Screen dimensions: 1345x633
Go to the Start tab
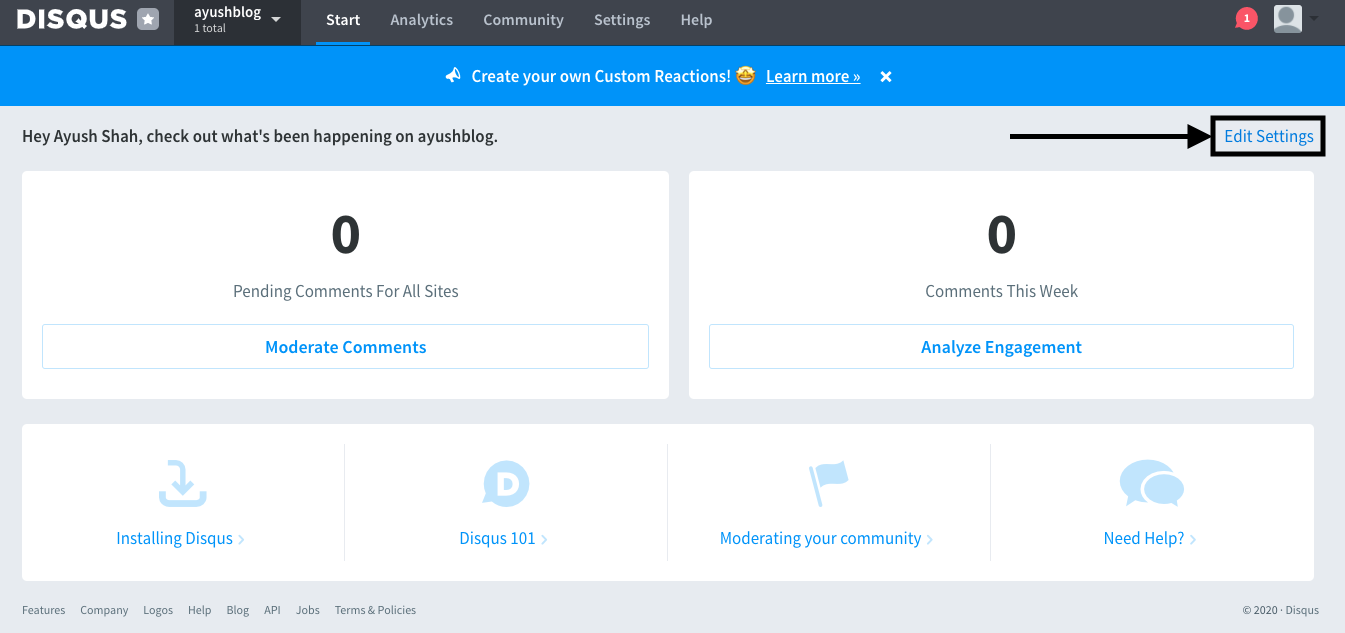(343, 20)
